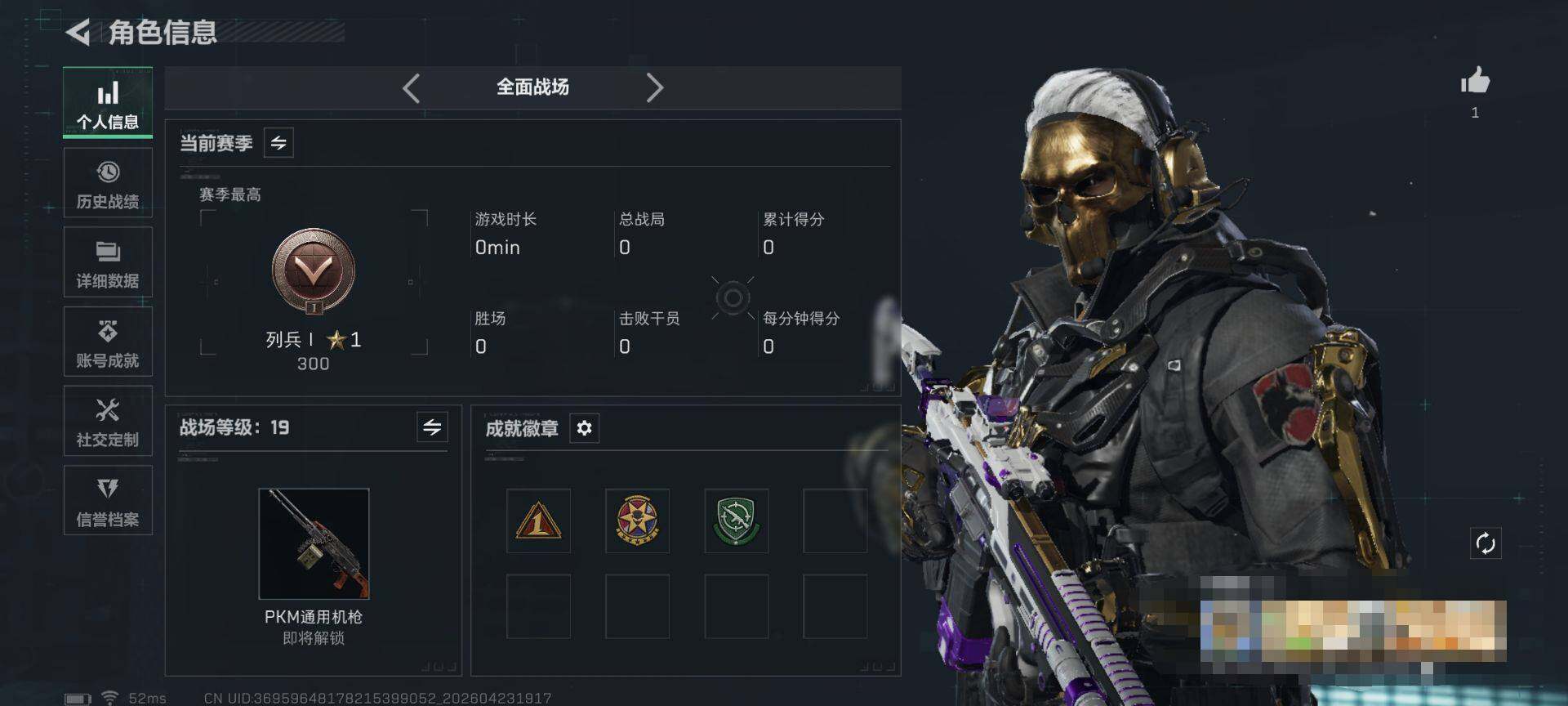Screen dimensions: 1568x706
Task: Give a thumbs-up like to the profile
Action: tap(1475, 82)
